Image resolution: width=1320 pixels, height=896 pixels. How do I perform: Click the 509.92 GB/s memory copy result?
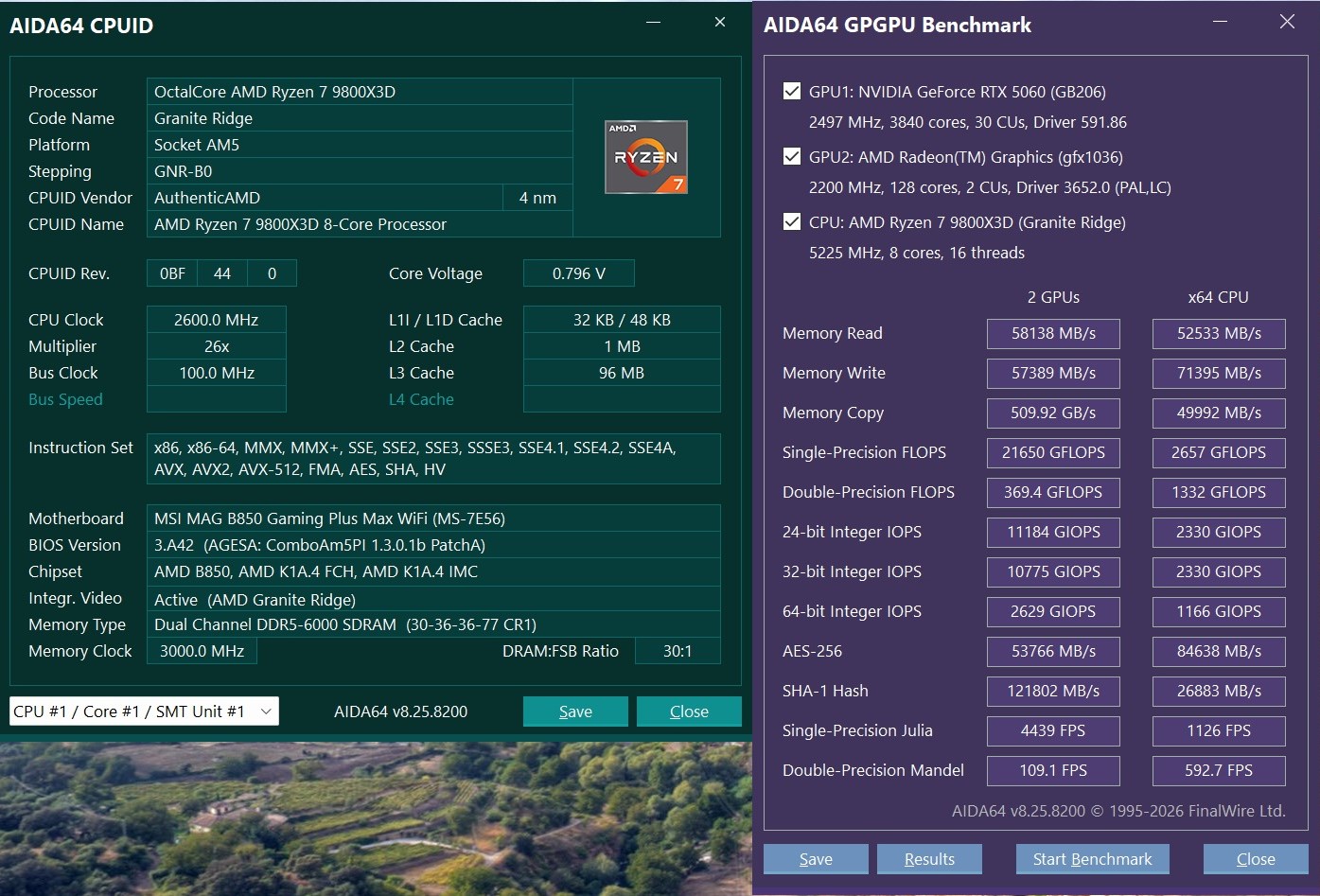[x=1053, y=413]
